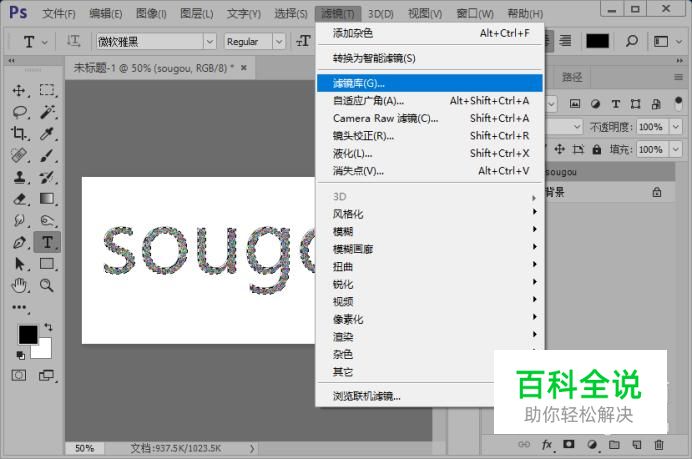Toggle Quick Mask mode icon
This screenshot has height=459, width=692.
tap(19, 376)
